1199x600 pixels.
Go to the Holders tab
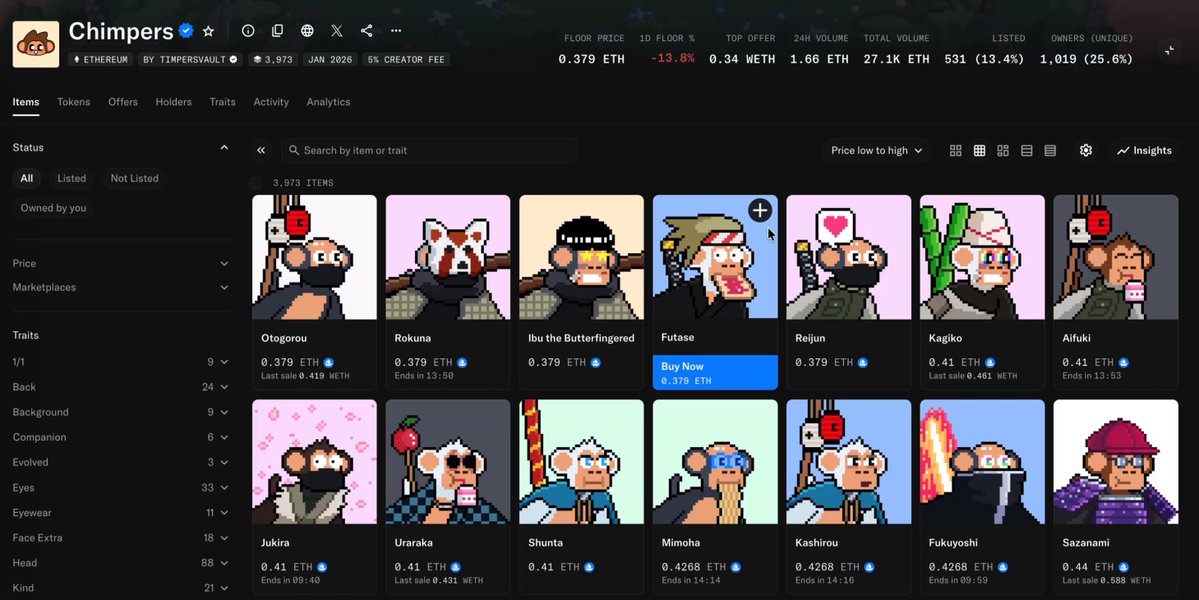174,102
